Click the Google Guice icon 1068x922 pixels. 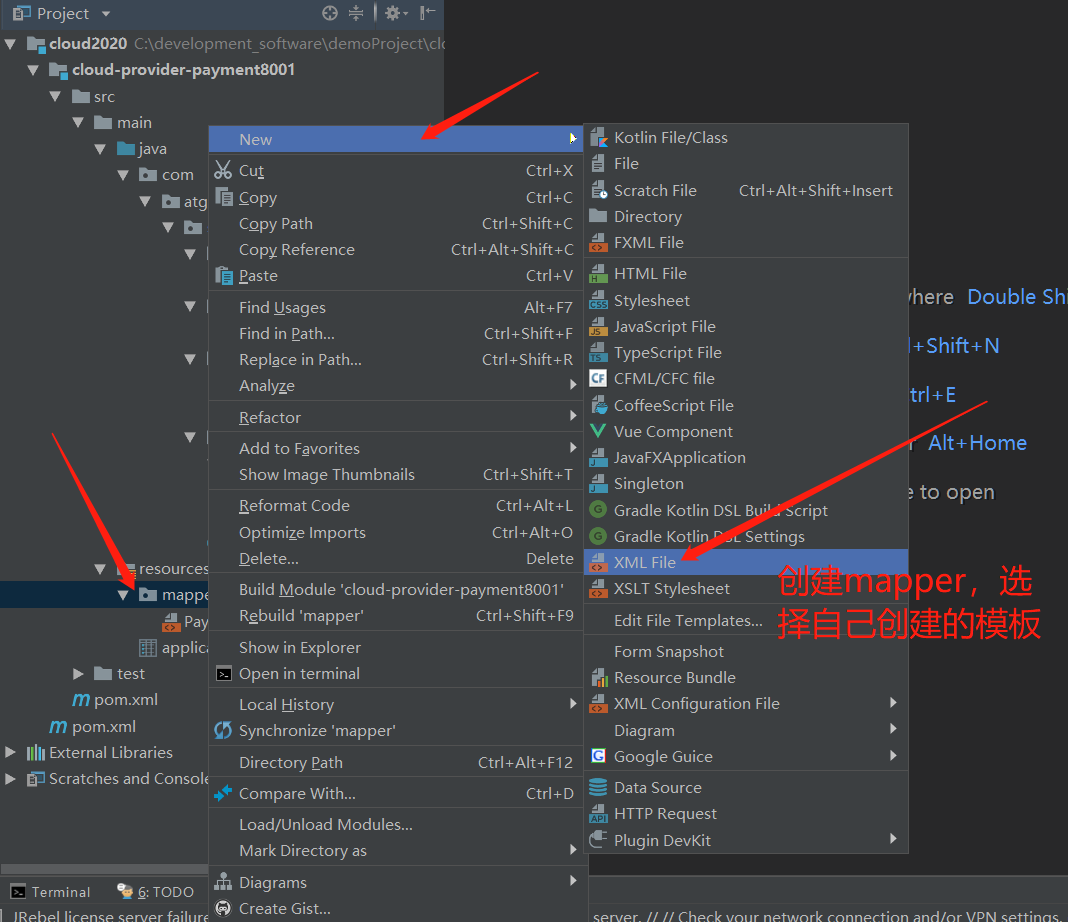599,757
